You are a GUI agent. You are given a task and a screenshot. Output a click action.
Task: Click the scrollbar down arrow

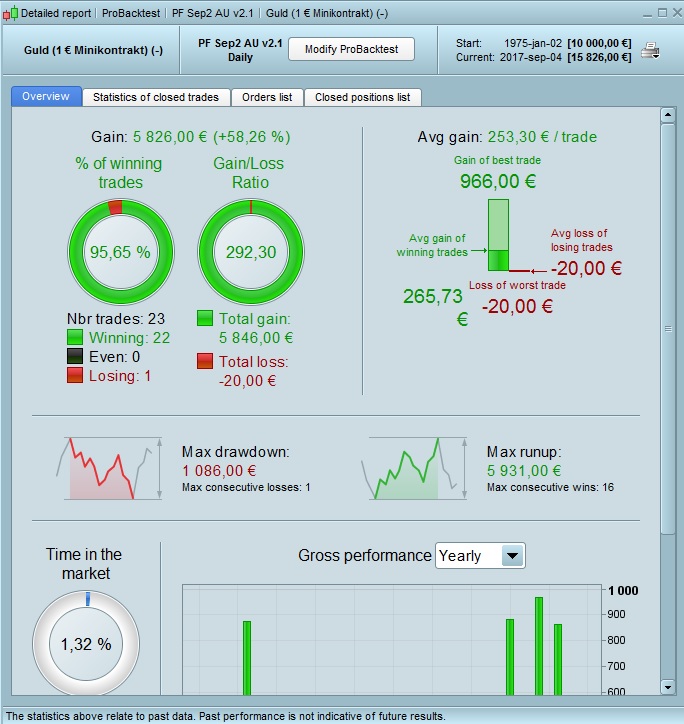coord(668,687)
